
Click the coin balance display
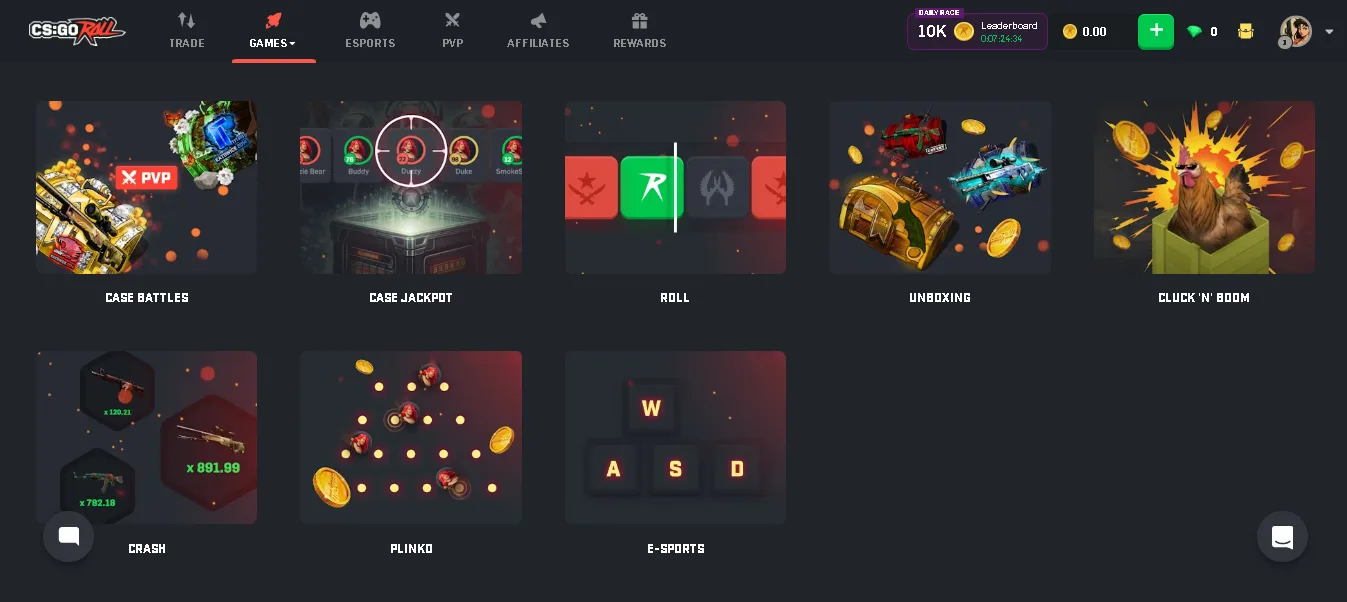click(1085, 32)
